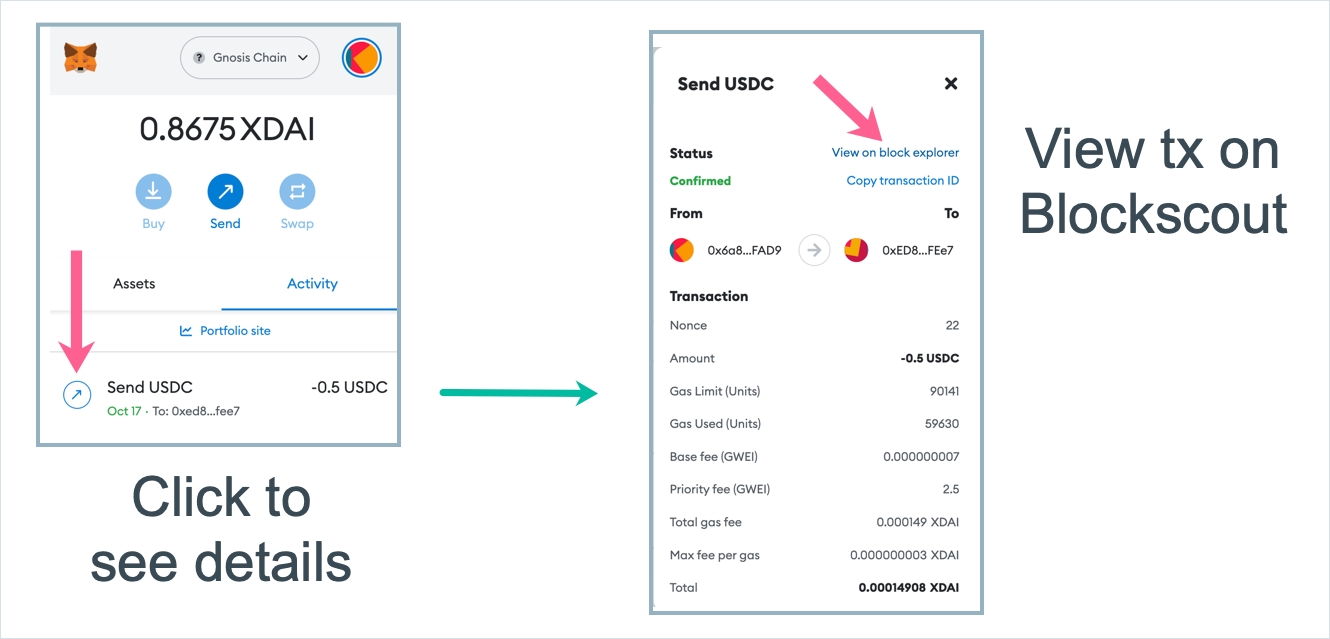Click the recipient address 0xED8...FEe7
Screen dimensions: 1330x639
(918, 251)
